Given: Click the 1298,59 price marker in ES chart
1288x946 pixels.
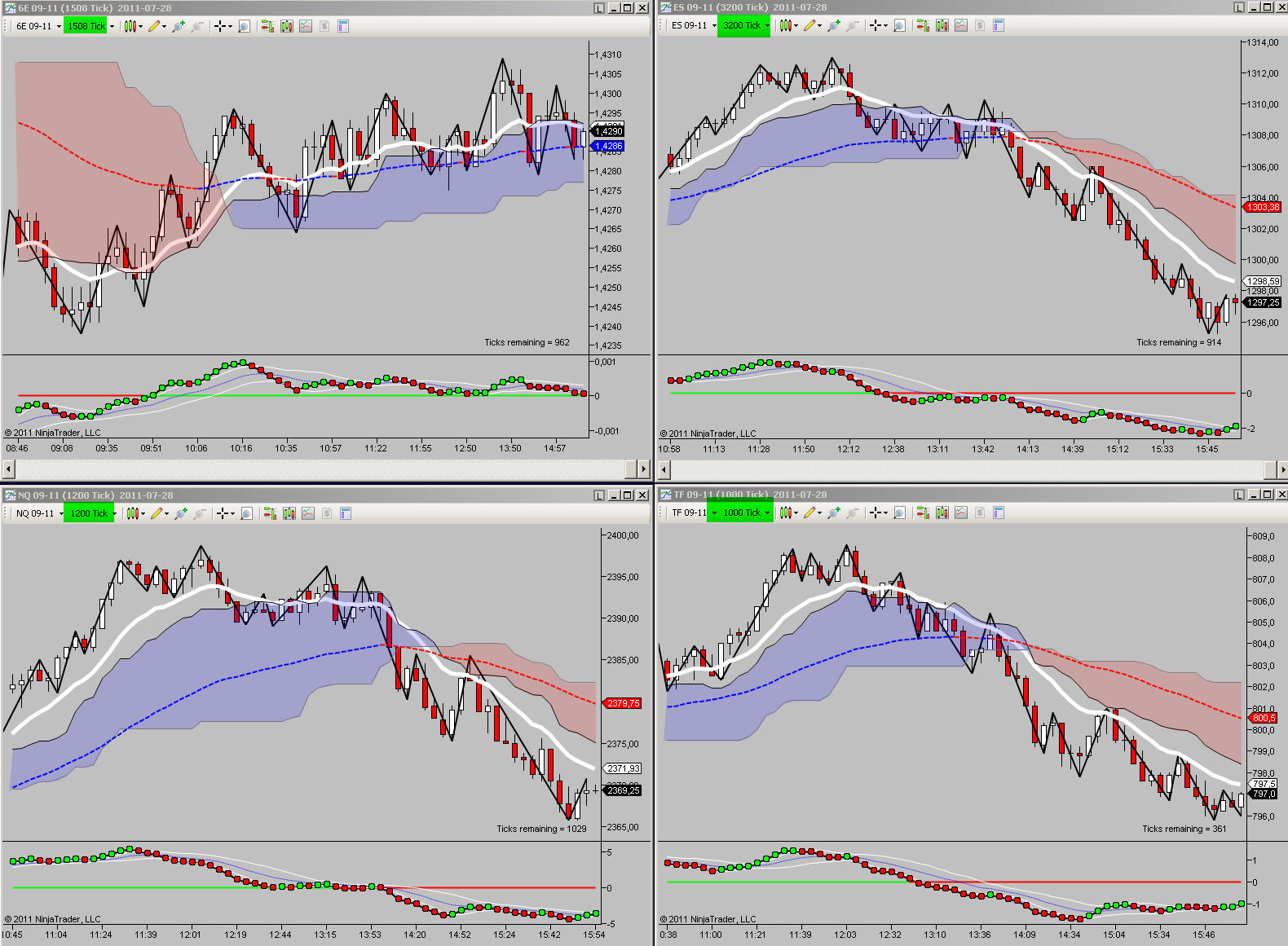Looking at the screenshot, I should [x=1263, y=281].
